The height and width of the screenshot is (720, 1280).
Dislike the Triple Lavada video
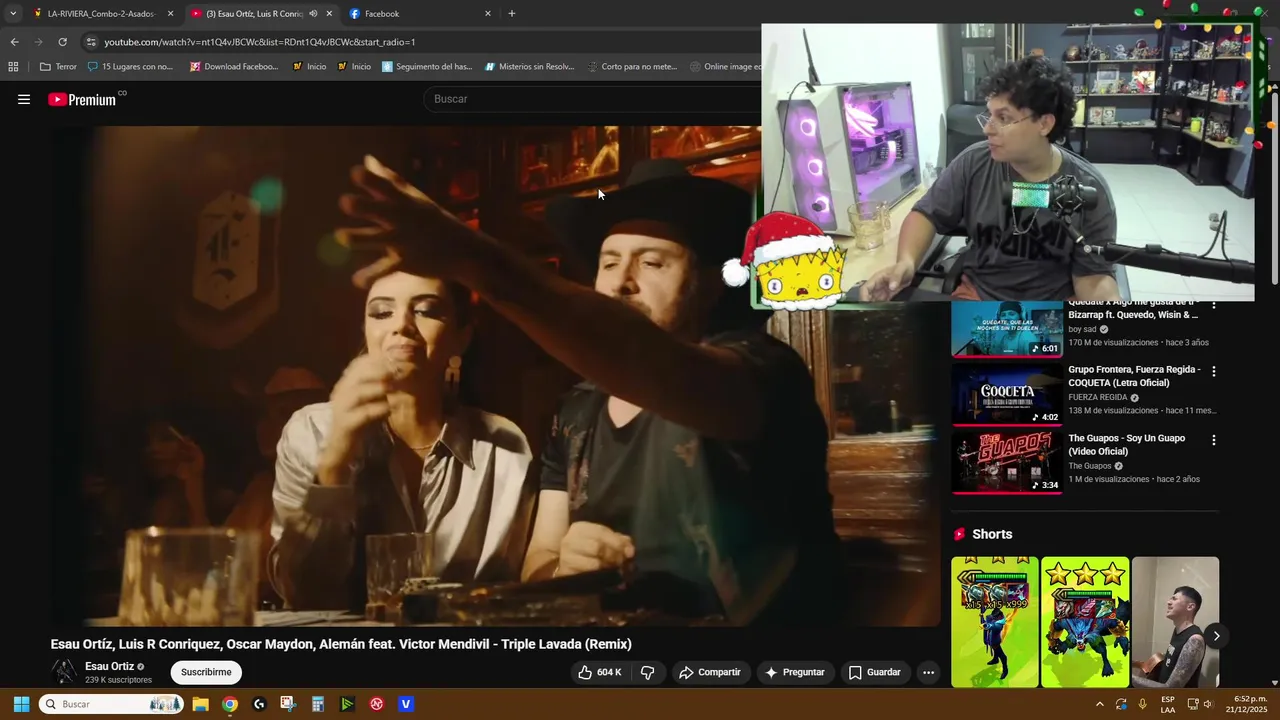point(647,672)
